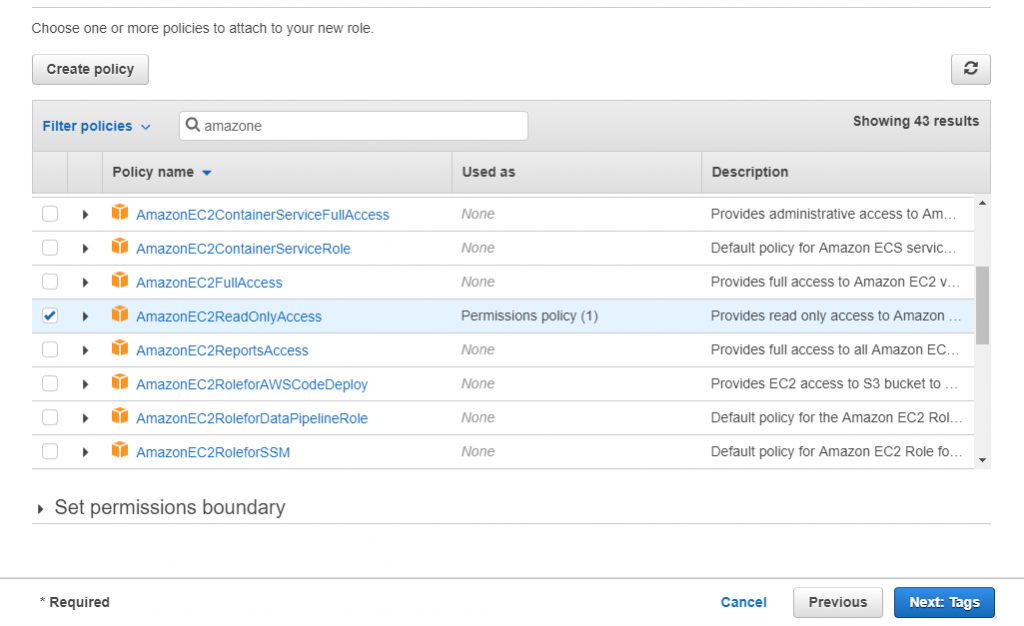Viewport: 1024px width, 626px height.
Task: Click the policy search input field
Action: [x=353, y=125]
